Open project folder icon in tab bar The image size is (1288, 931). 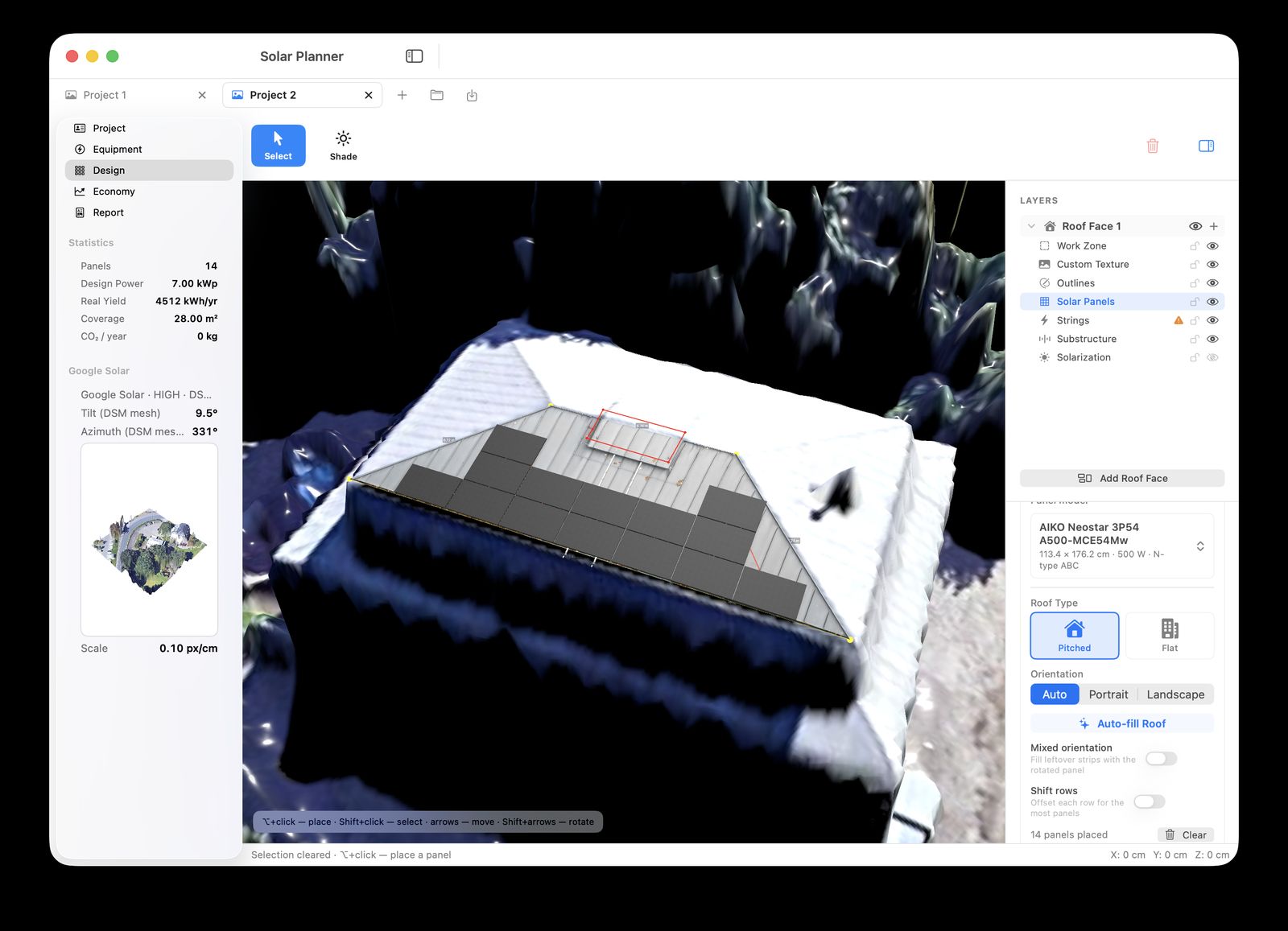click(x=437, y=95)
